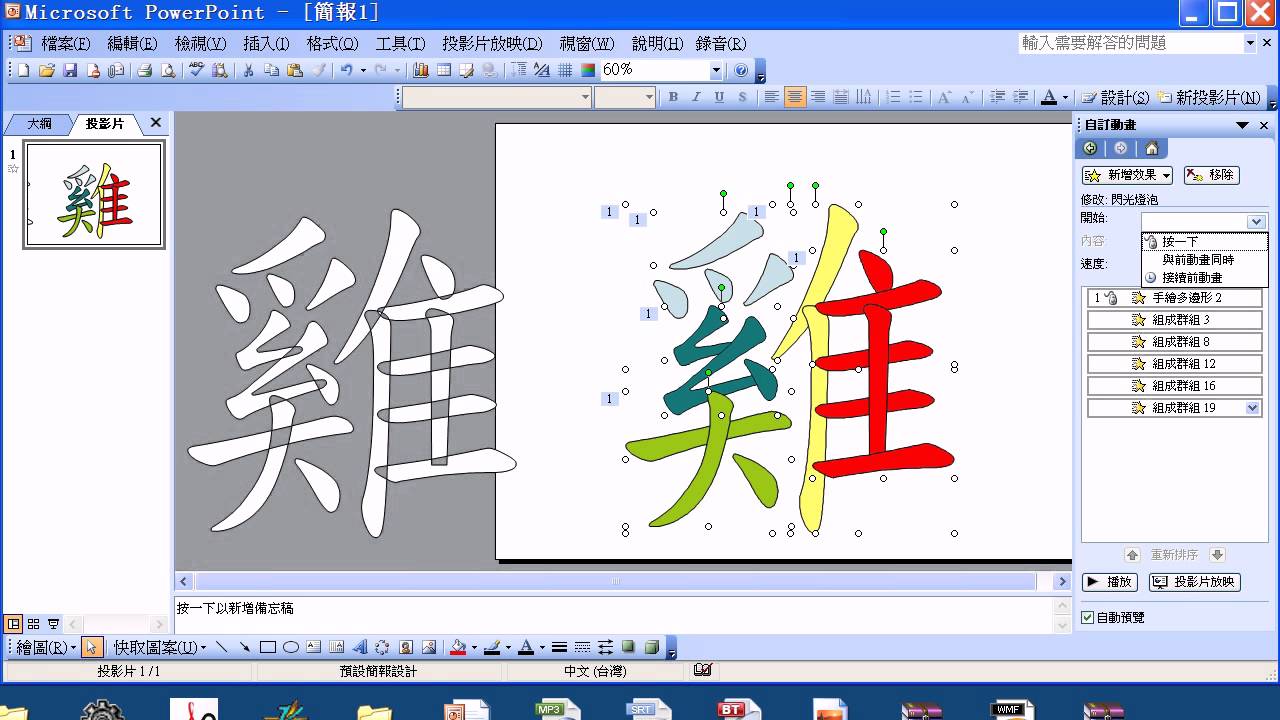The image size is (1280, 720).
Task: Insert clip art from the drawing toolbar
Action: click(x=406, y=648)
